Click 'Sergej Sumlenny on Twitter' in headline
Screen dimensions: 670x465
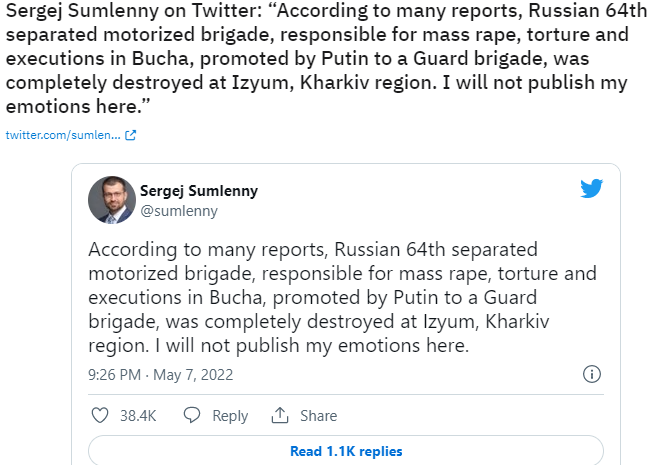pyautogui.click(x=134, y=11)
